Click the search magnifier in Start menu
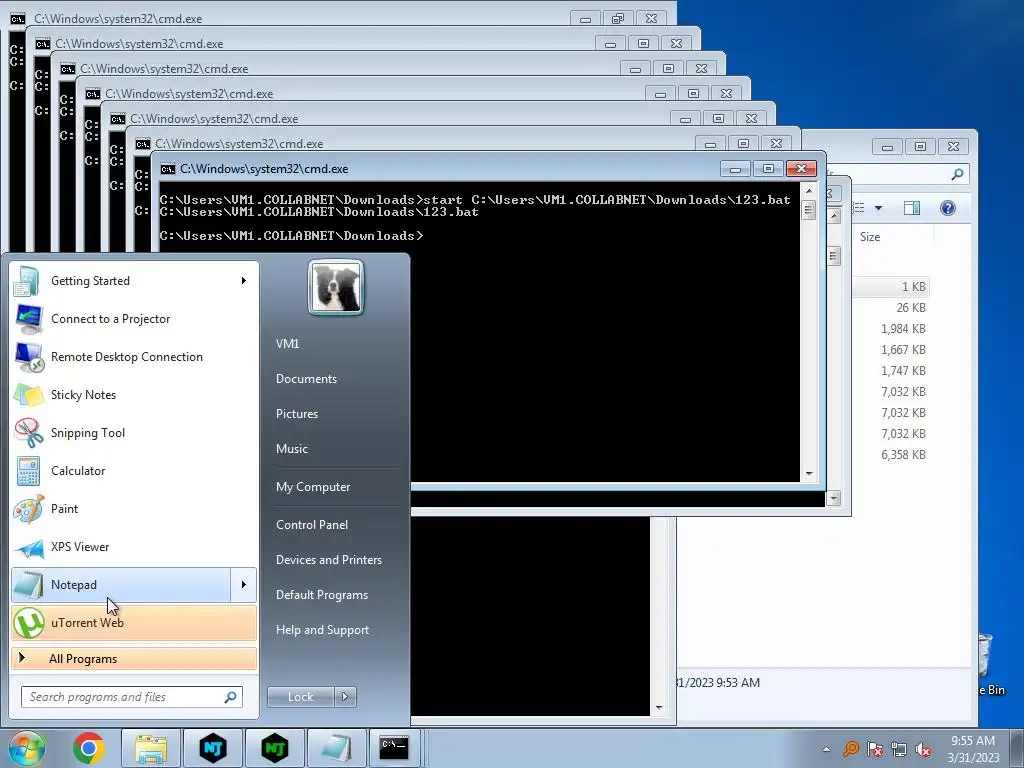This screenshot has height=768, width=1024. tap(231, 697)
